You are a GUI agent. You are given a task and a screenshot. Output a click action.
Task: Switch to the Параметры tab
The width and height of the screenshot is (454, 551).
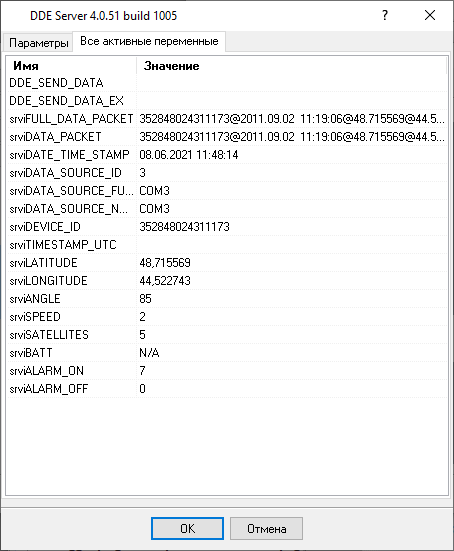pos(38,43)
